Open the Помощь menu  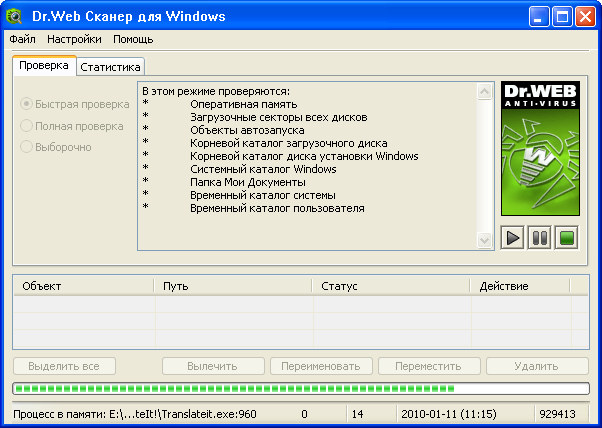tap(133, 39)
